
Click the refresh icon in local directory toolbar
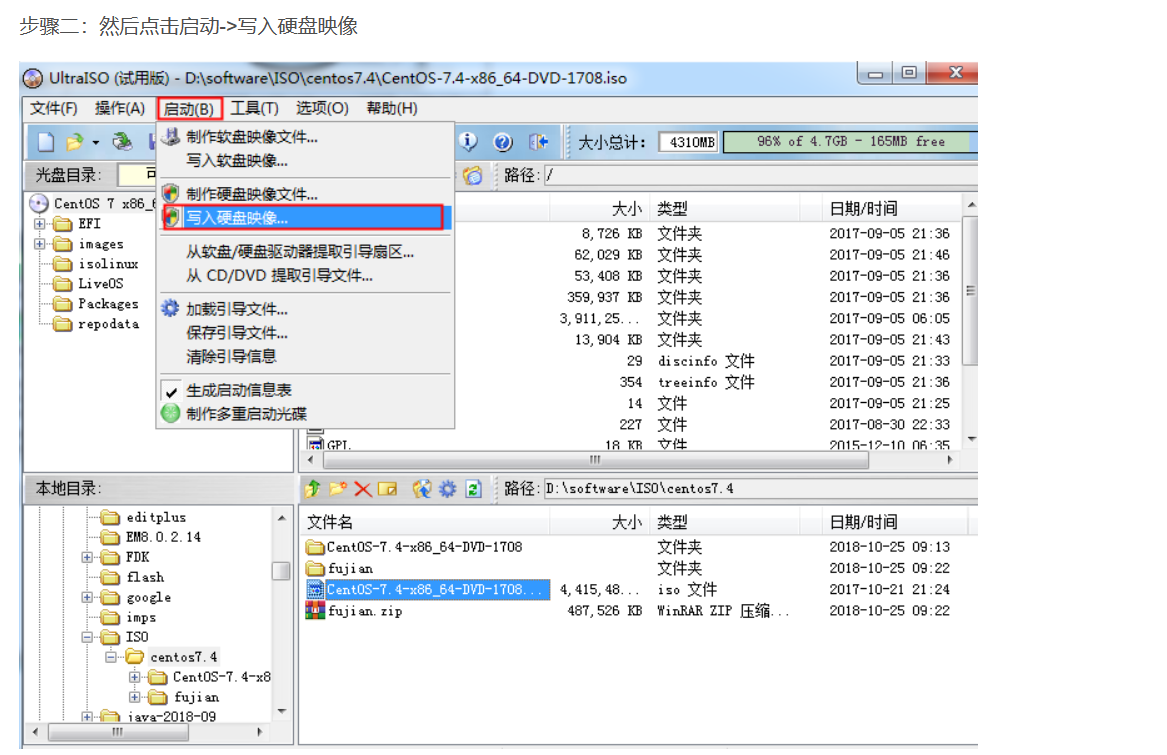point(473,489)
